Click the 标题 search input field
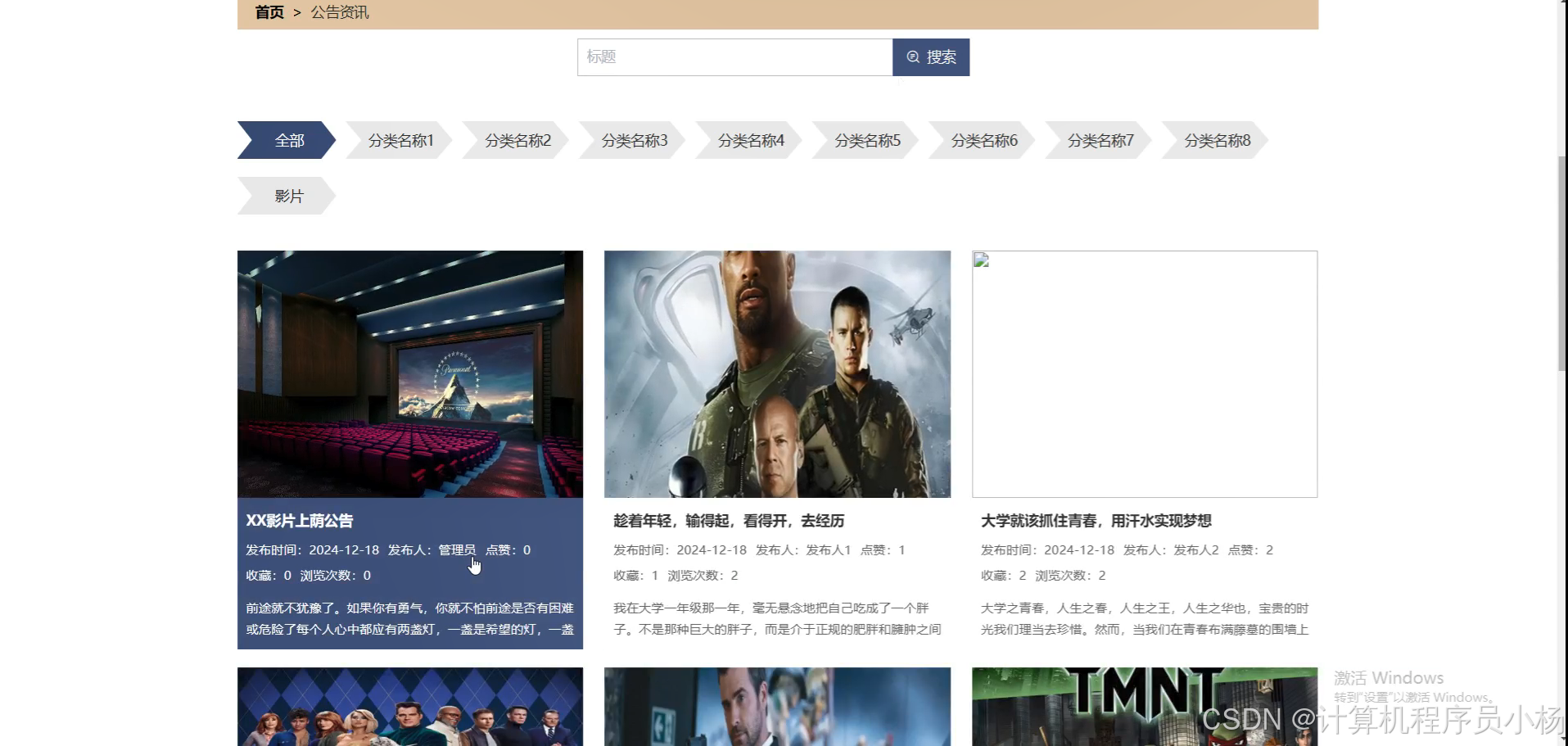The image size is (1568, 746). point(734,57)
